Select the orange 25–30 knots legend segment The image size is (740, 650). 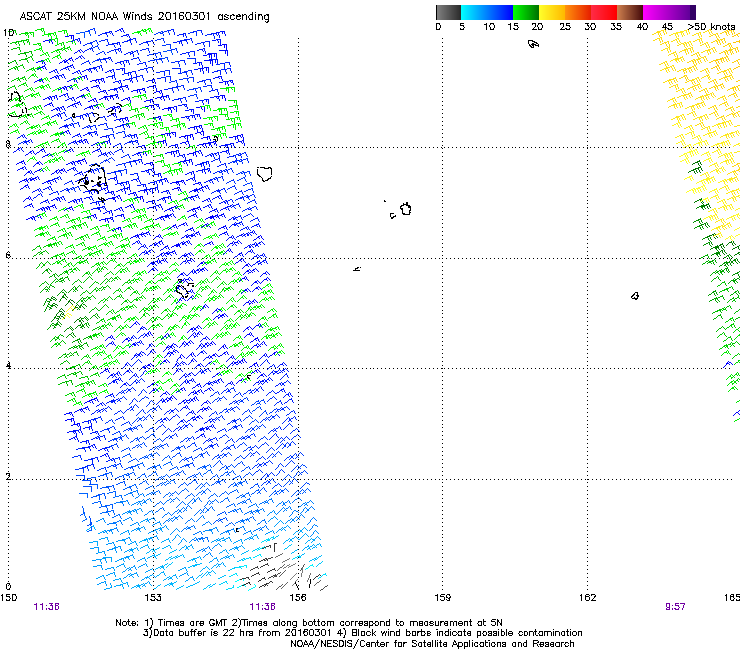pyautogui.click(x=578, y=12)
